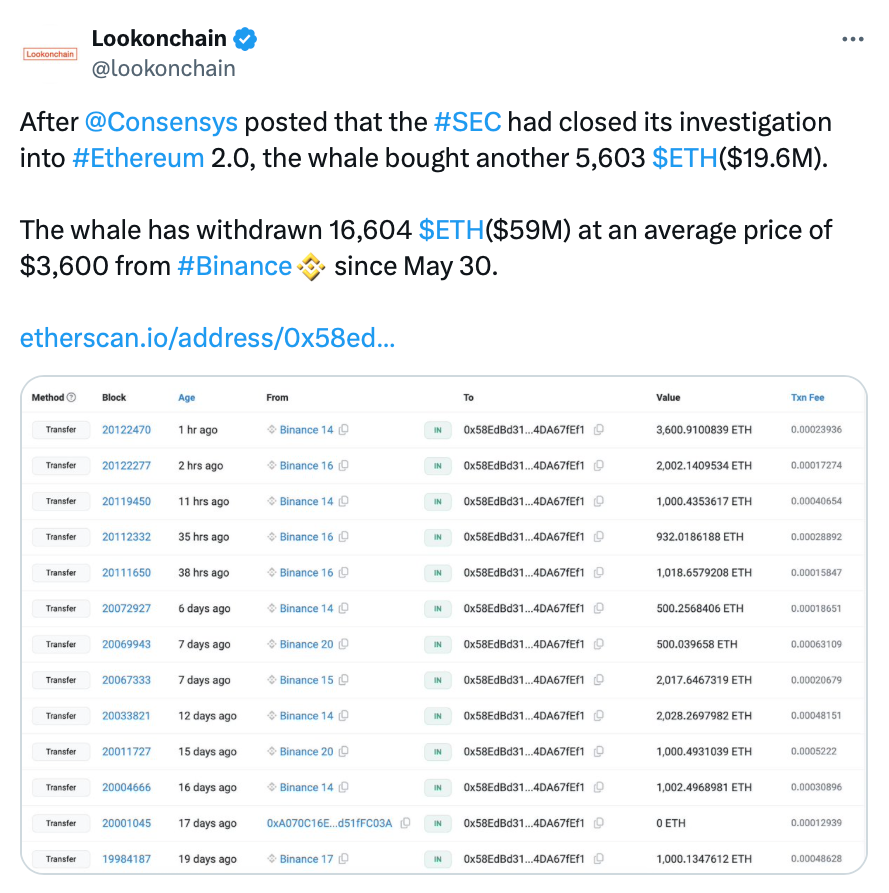Click the Method column help question icon

coord(71,398)
